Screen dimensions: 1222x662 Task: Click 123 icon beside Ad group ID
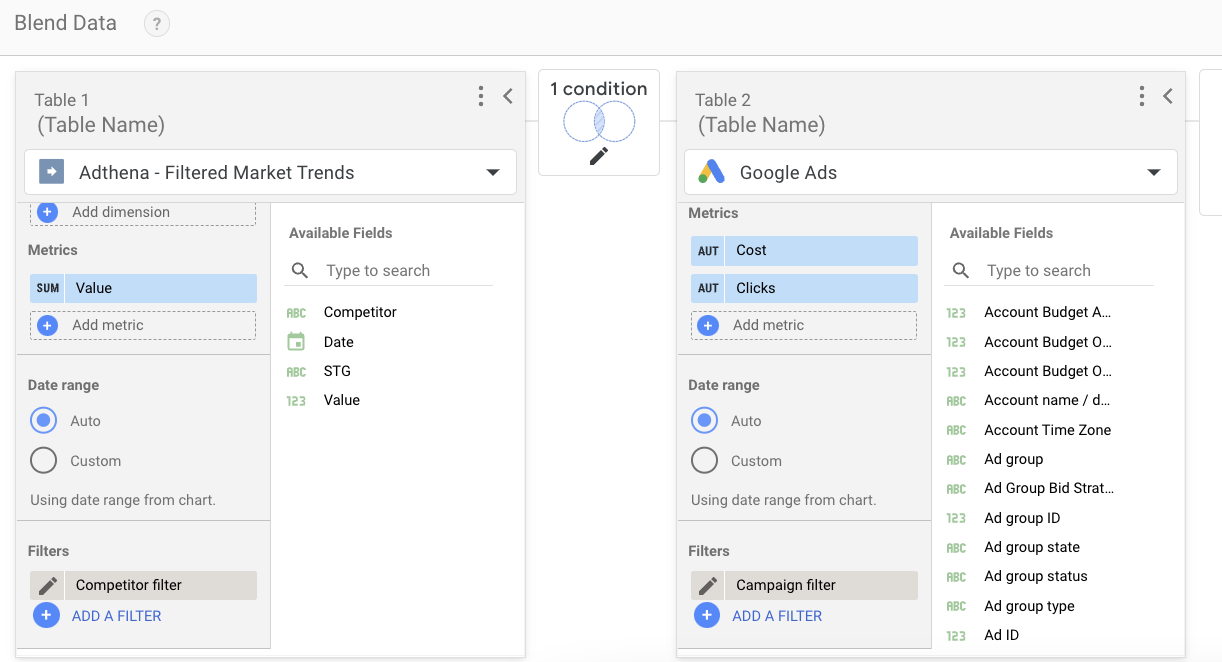click(956, 518)
